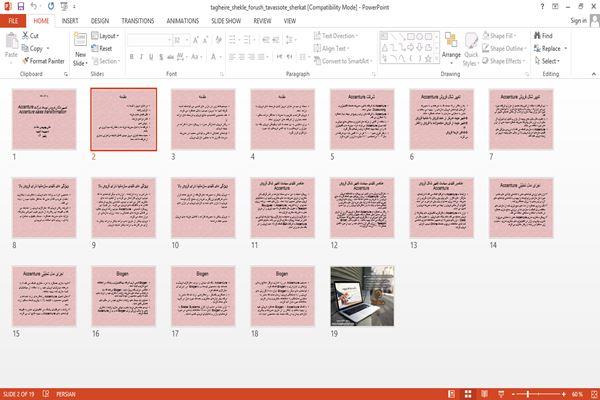Click the Clear All Formatting eraser icon
This screenshot has width=600, height=400.
pos(218,40)
